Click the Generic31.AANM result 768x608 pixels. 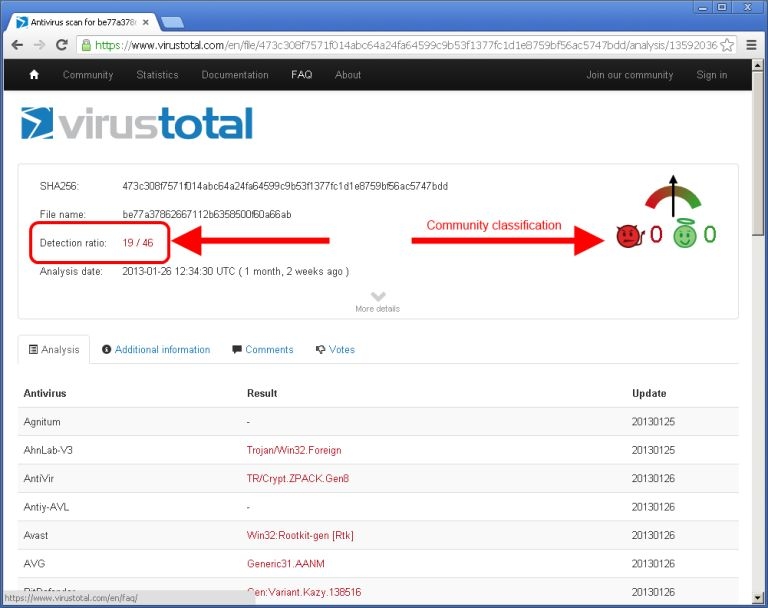pos(286,563)
